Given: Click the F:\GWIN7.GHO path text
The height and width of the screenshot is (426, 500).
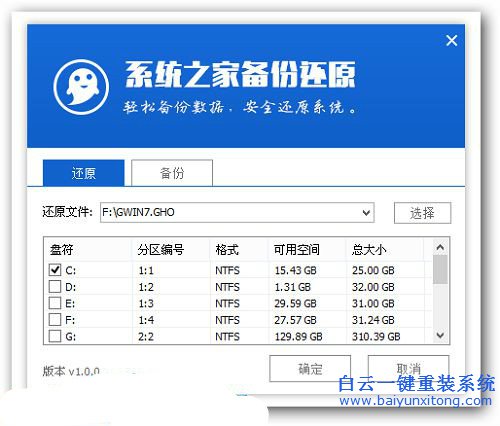Looking at the screenshot, I should pos(138,212).
